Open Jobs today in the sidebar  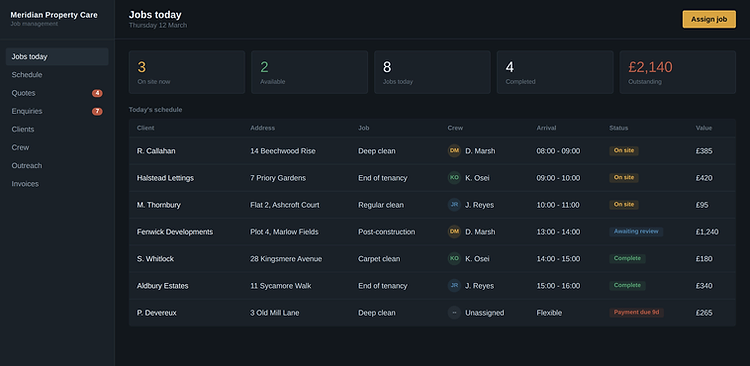pos(57,56)
